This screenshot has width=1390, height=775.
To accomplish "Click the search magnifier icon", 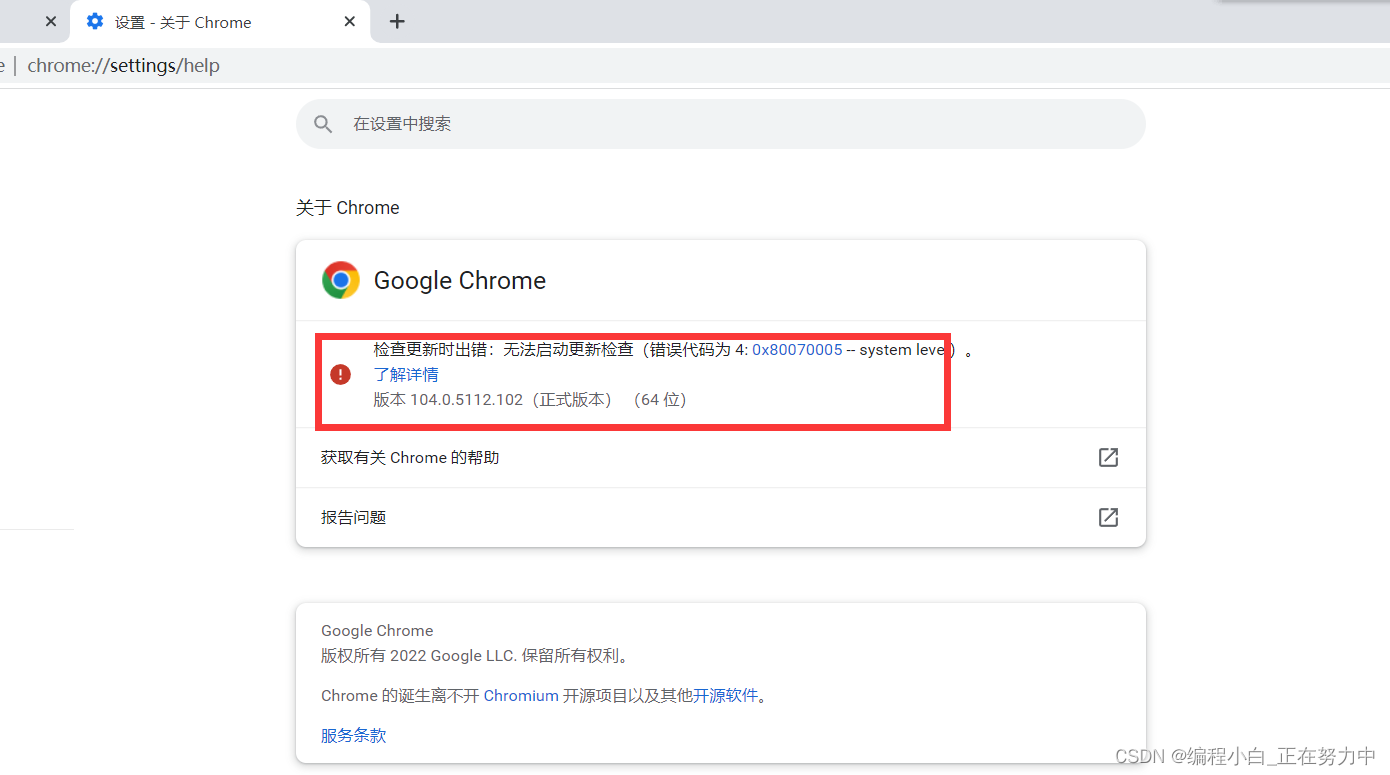I will coord(322,124).
